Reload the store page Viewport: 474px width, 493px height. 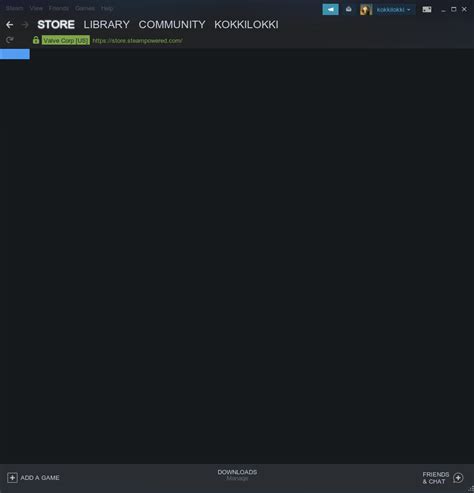10,40
